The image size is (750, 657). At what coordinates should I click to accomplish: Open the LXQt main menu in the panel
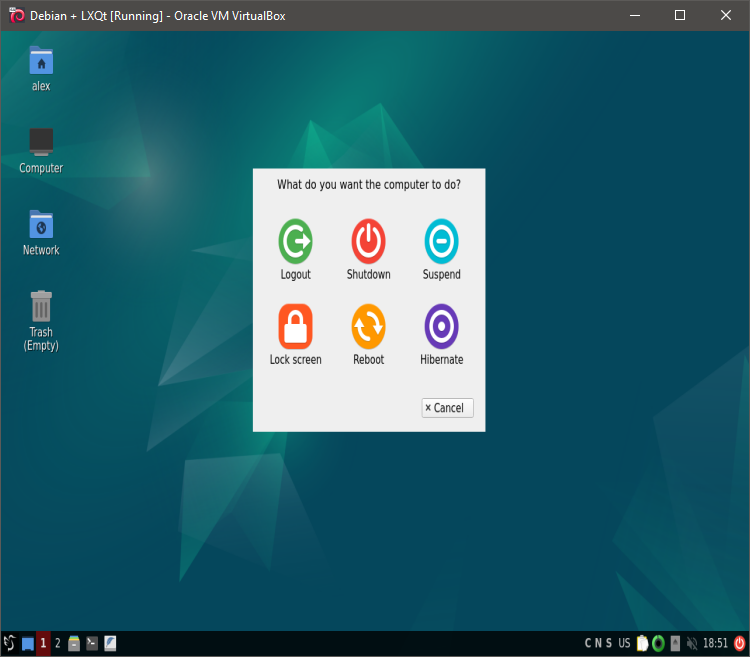(x=9, y=643)
